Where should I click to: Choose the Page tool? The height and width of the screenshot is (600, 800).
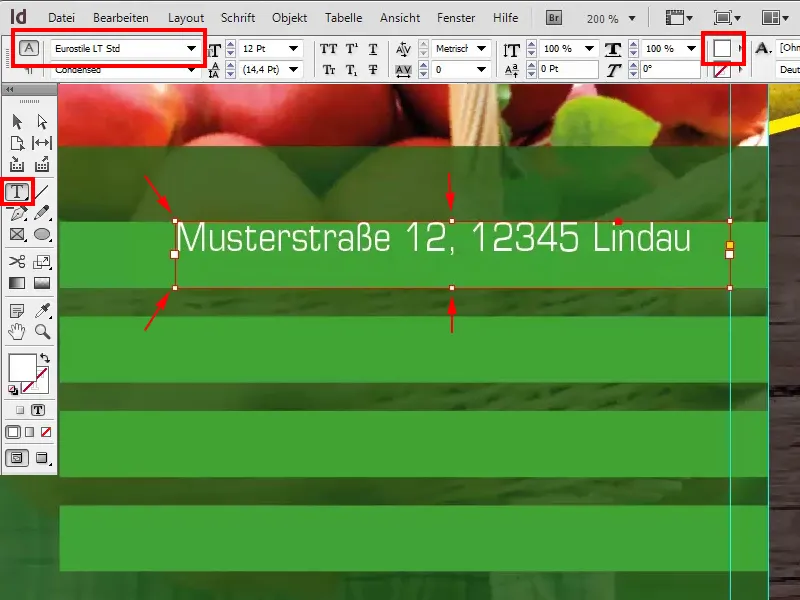click(17, 143)
